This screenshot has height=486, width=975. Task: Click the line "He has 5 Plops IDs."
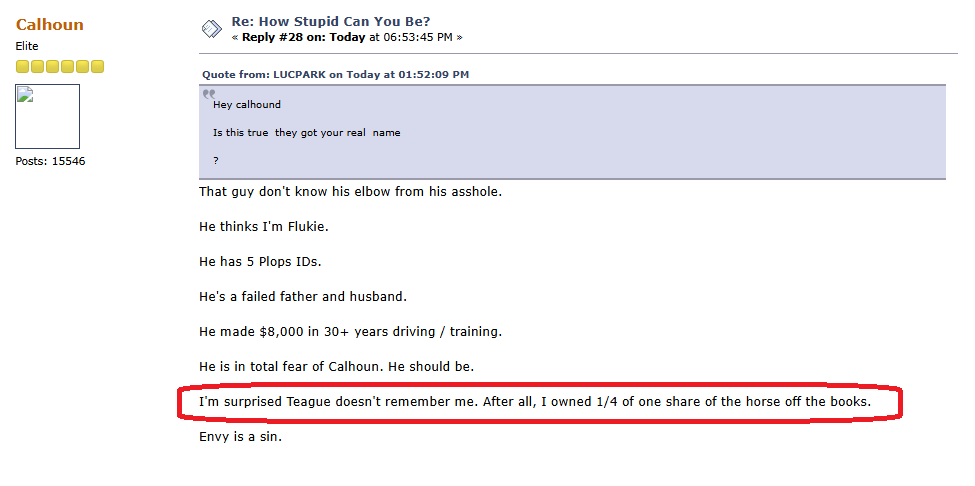click(259, 261)
